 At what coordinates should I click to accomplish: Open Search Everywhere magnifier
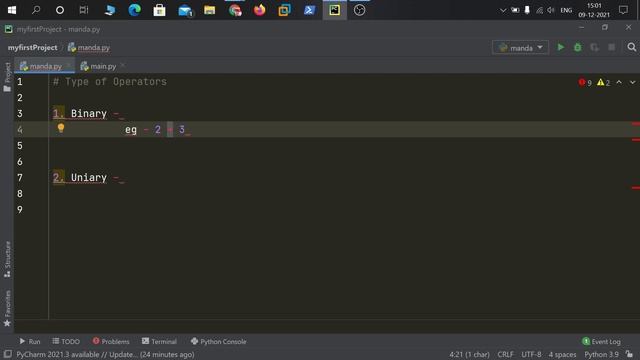pos(631,47)
